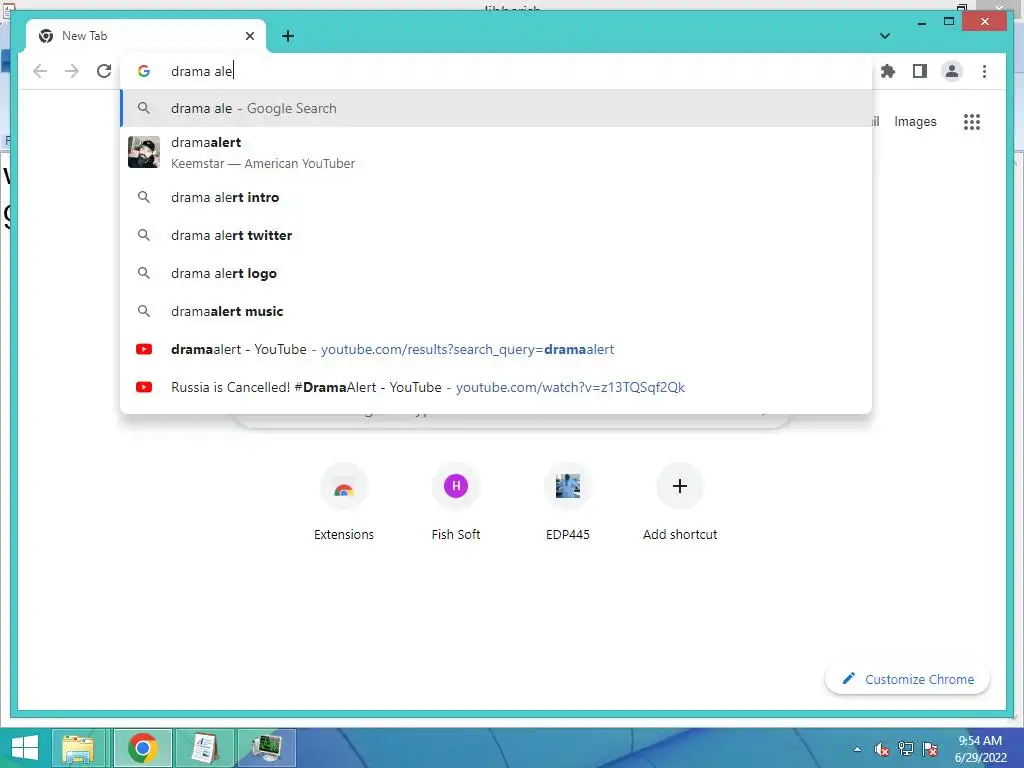1024x768 pixels.
Task: Open the Extensions shortcut
Action: point(344,502)
